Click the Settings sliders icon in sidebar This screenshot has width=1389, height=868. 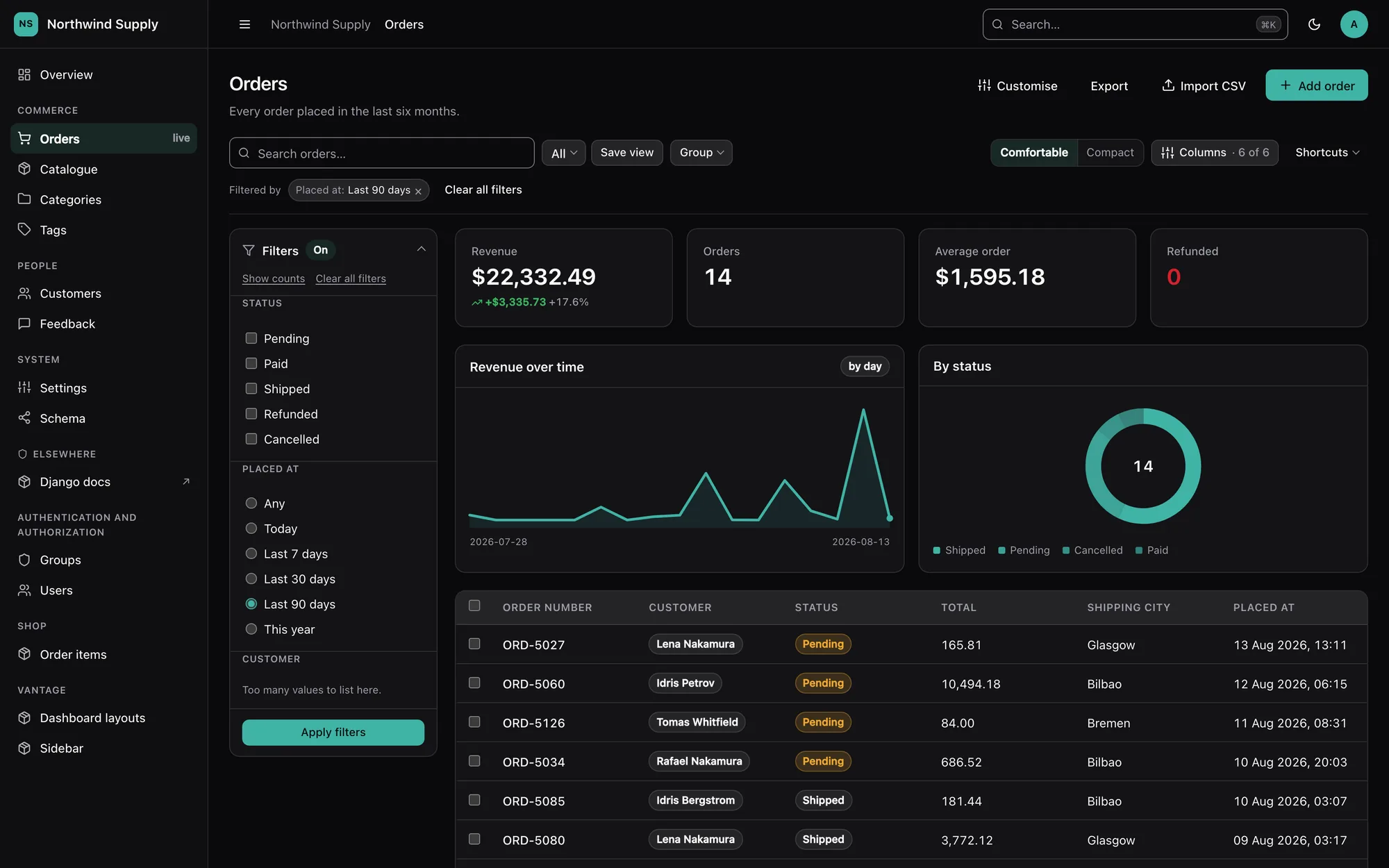point(24,387)
